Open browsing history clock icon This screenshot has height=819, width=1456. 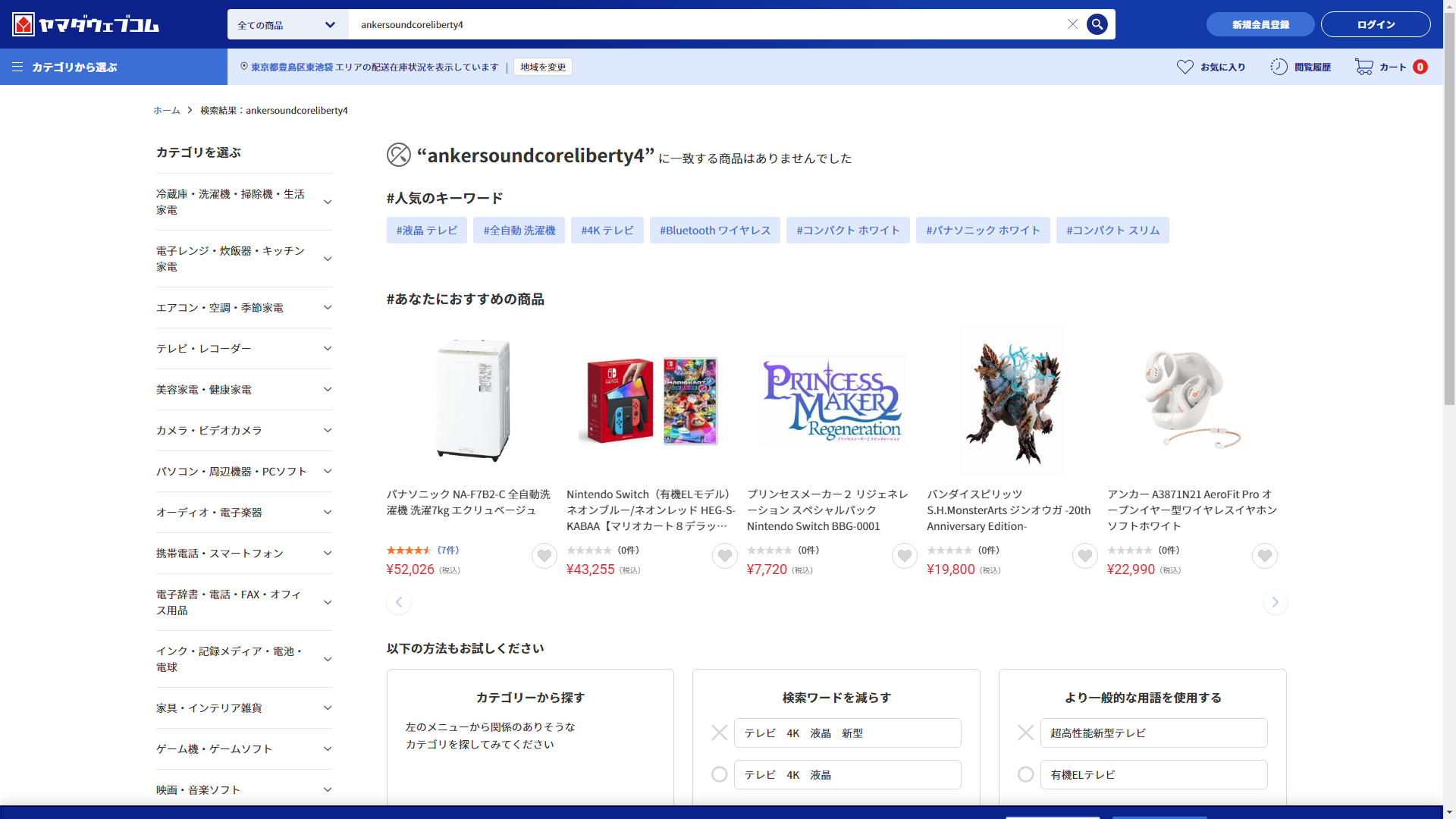click(x=1279, y=67)
